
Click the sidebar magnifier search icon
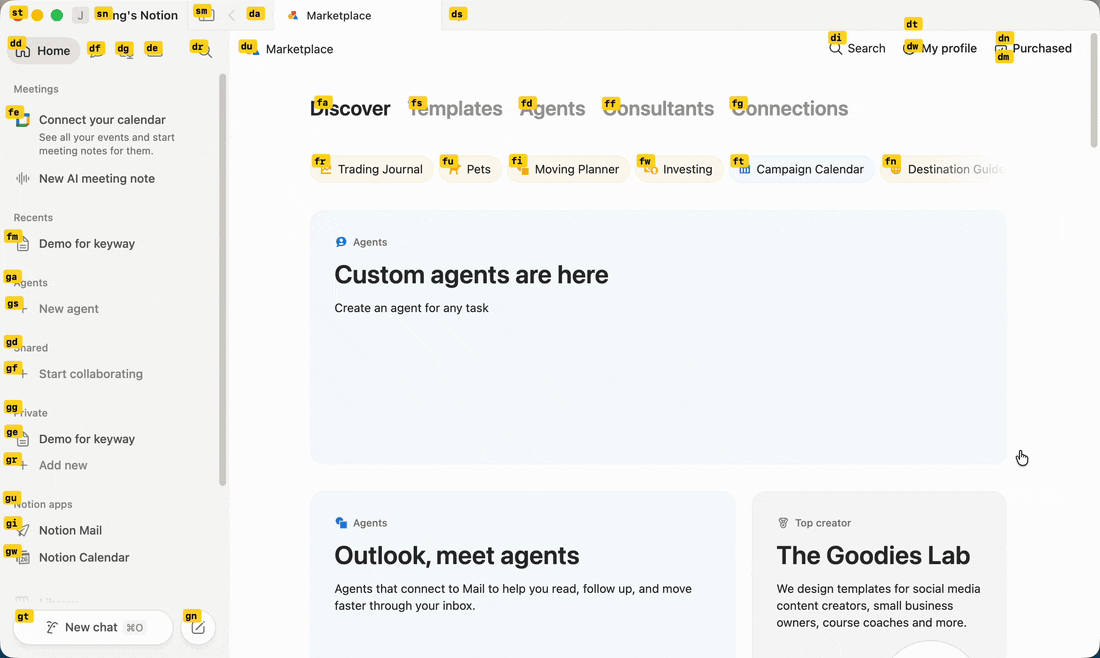point(203,51)
